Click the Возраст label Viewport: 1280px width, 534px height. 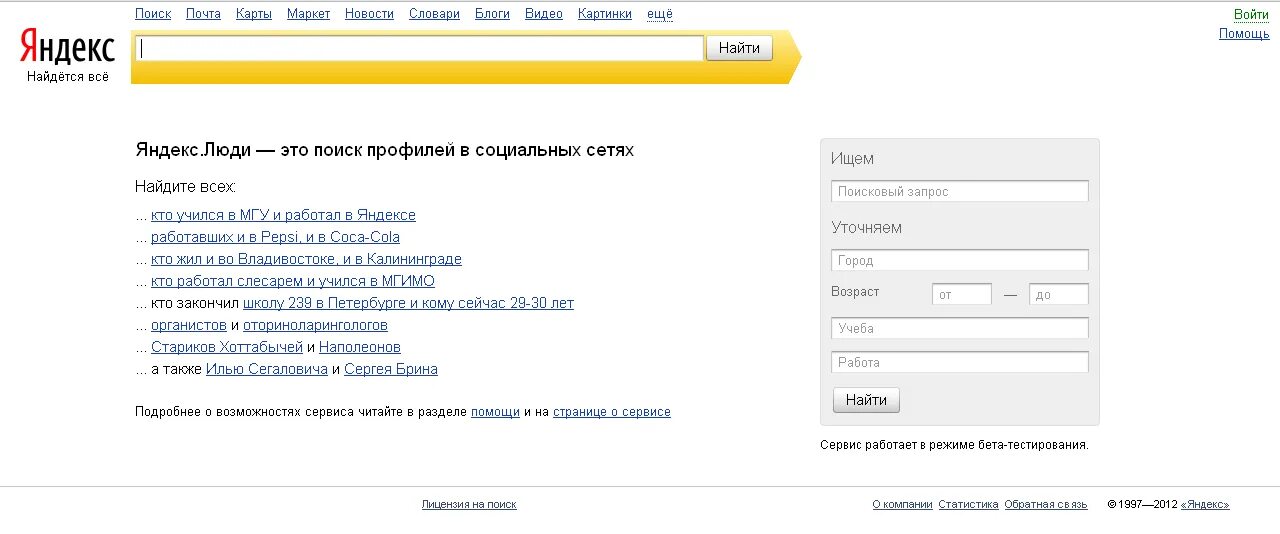pos(855,292)
